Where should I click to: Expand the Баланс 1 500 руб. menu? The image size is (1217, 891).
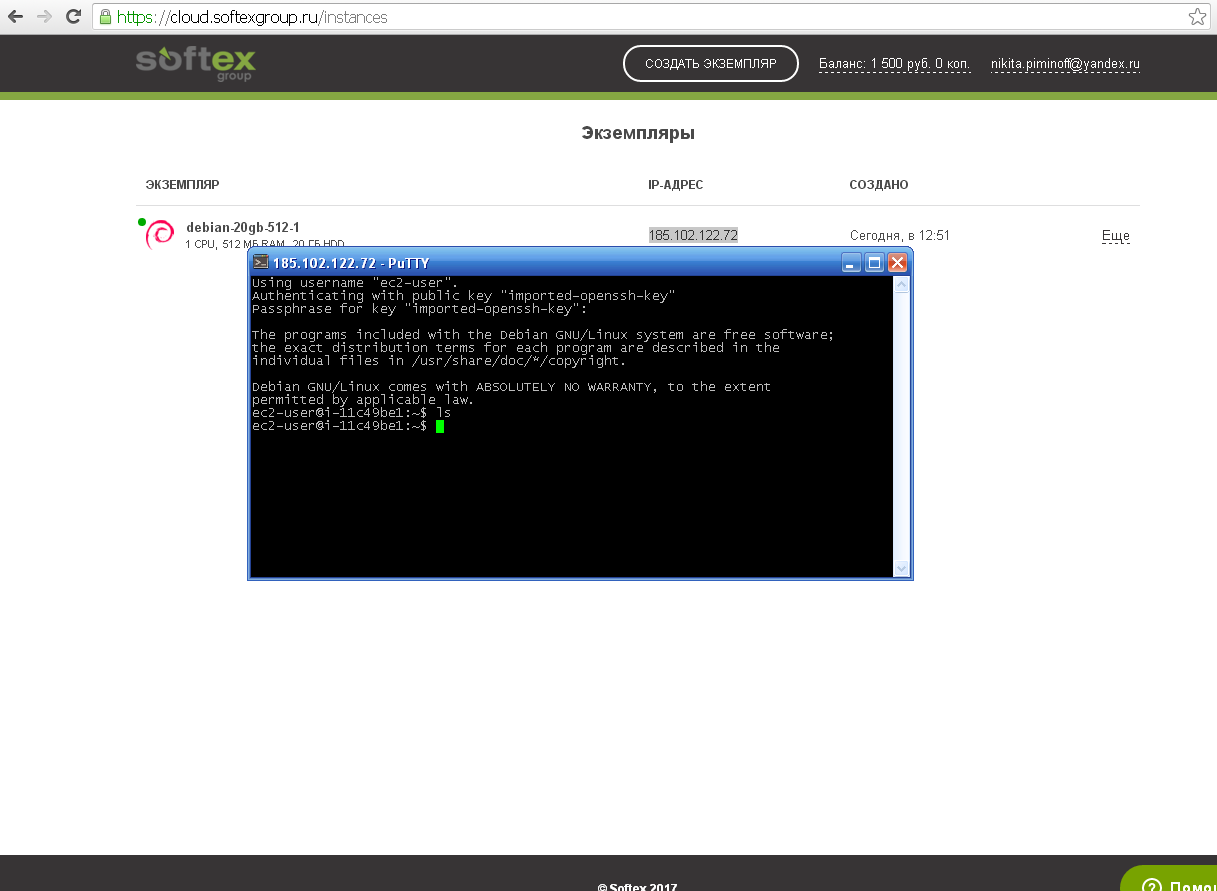click(x=894, y=64)
